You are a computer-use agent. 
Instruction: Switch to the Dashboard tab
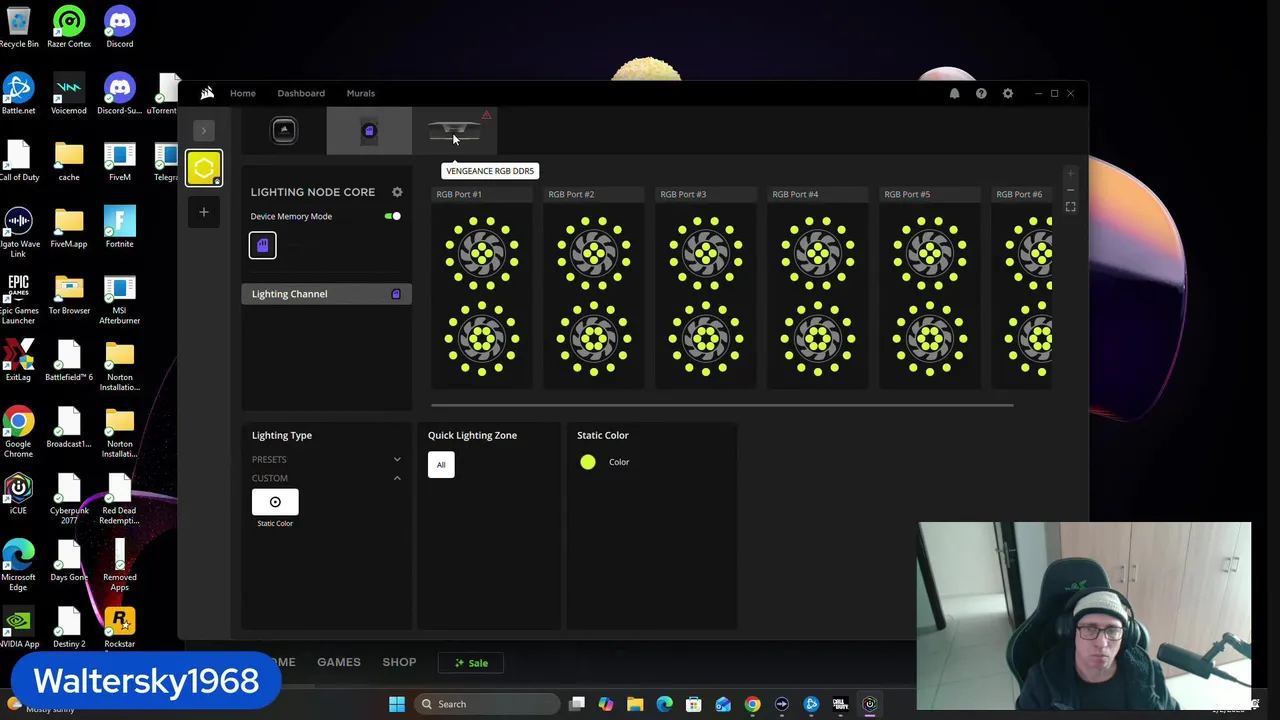301,93
